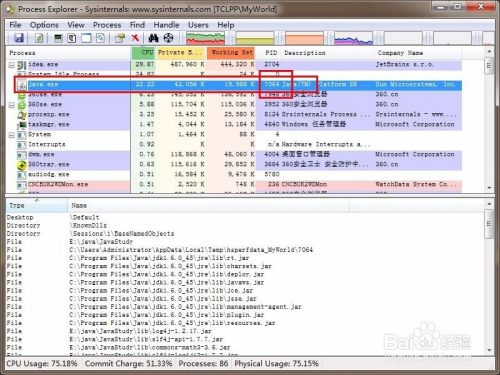Viewport: 500px width, 375px height.
Task: Click the blue I/O history graph
Action: (353, 38)
